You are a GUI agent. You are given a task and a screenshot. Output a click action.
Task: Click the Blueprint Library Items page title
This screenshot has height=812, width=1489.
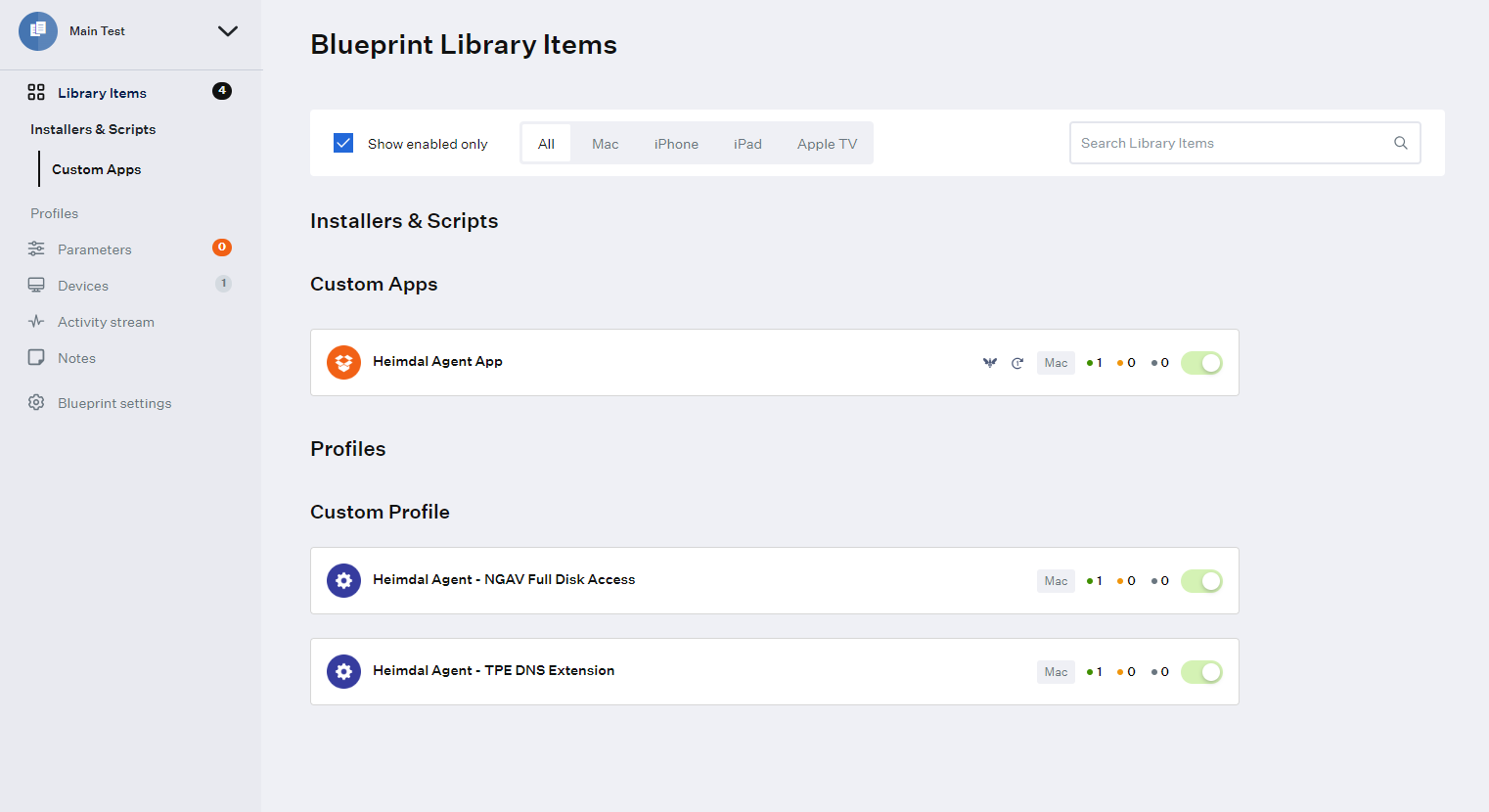[464, 45]
